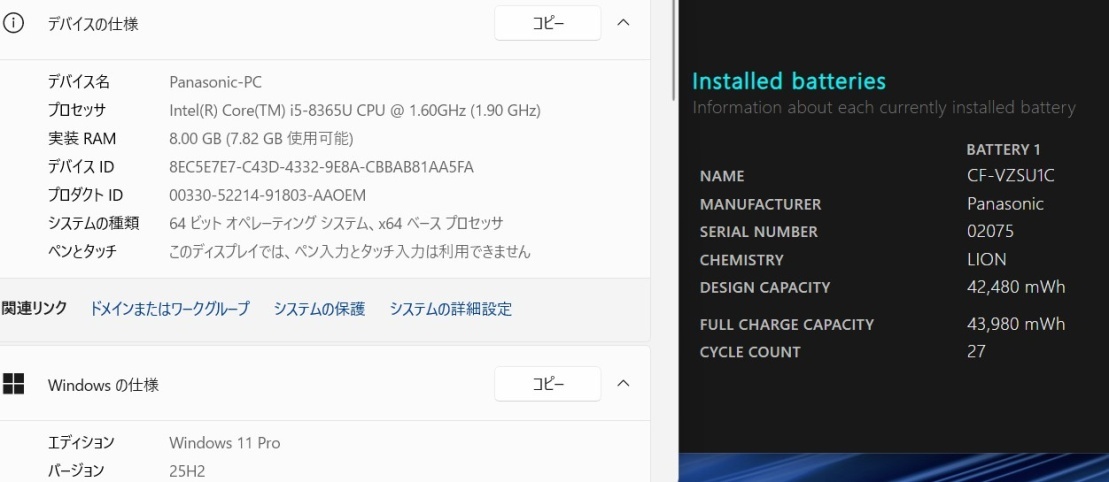Click the プロセッサ label
1109x482 pixels.
[x=76, y=110]
